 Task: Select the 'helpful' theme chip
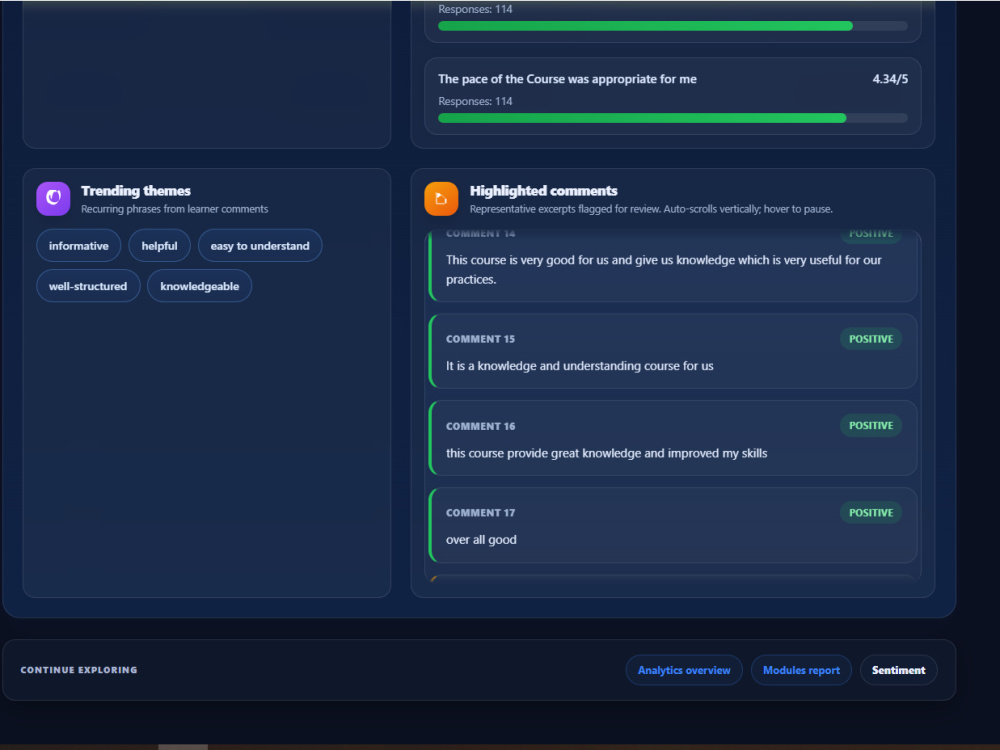[159, 246]
